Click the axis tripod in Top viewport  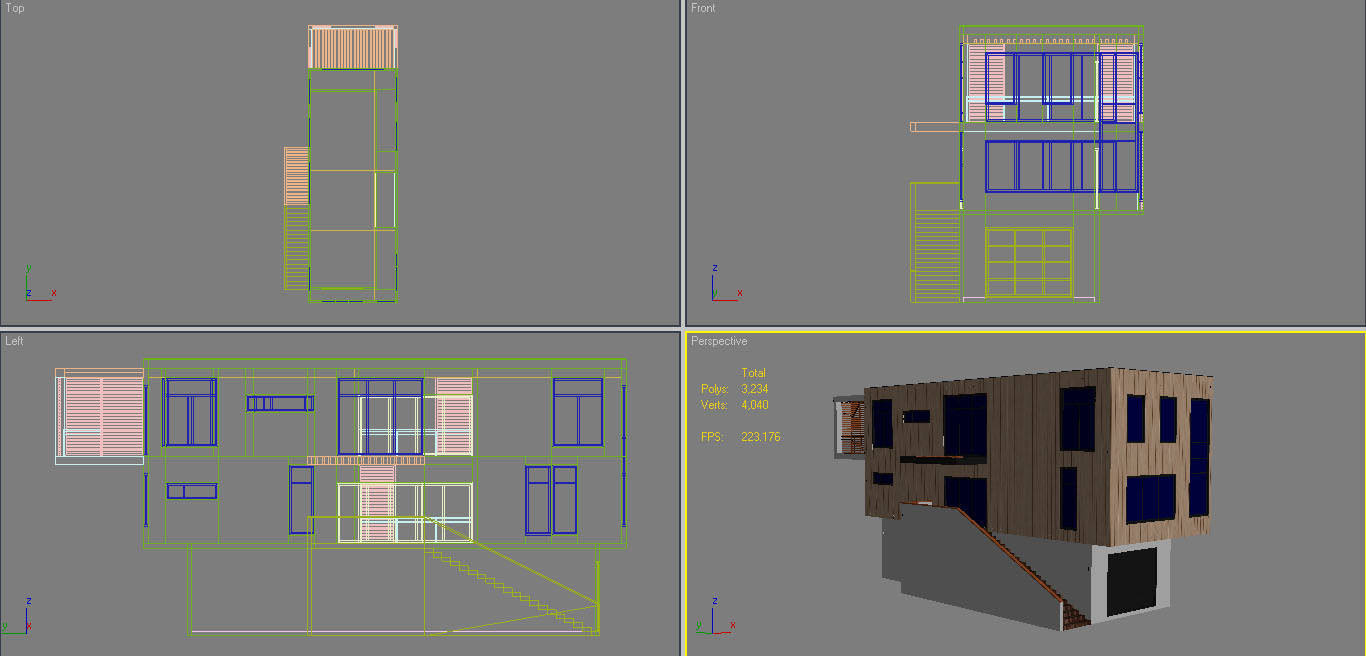click(x=39, y=282)
